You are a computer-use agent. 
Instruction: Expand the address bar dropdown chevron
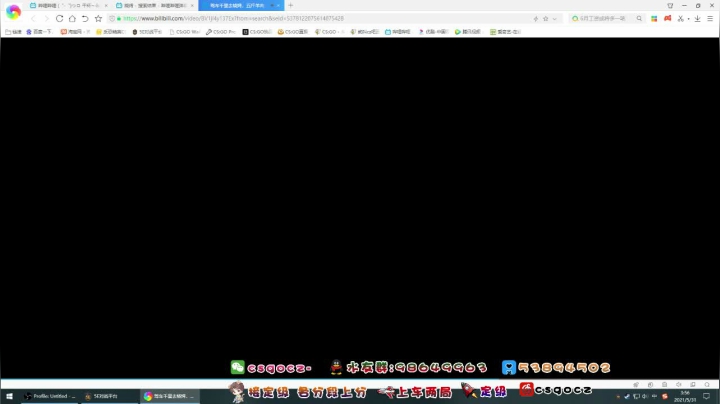pyautogui.click(x=555, y=19)
